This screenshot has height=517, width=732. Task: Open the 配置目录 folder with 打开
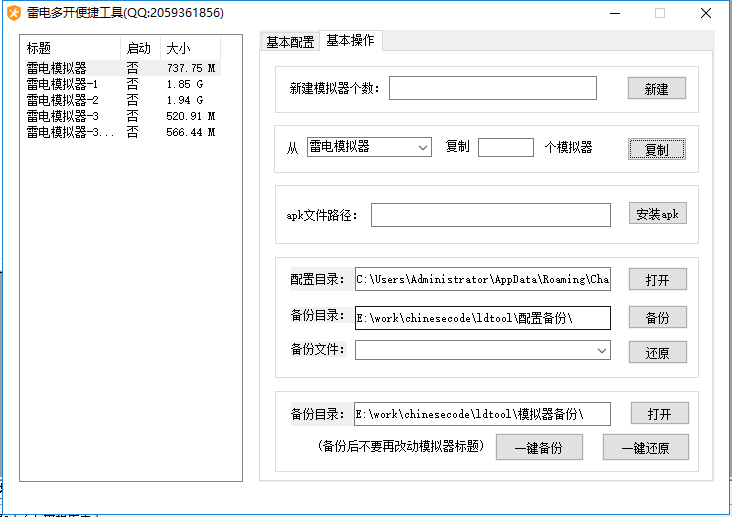pos(657,279)
